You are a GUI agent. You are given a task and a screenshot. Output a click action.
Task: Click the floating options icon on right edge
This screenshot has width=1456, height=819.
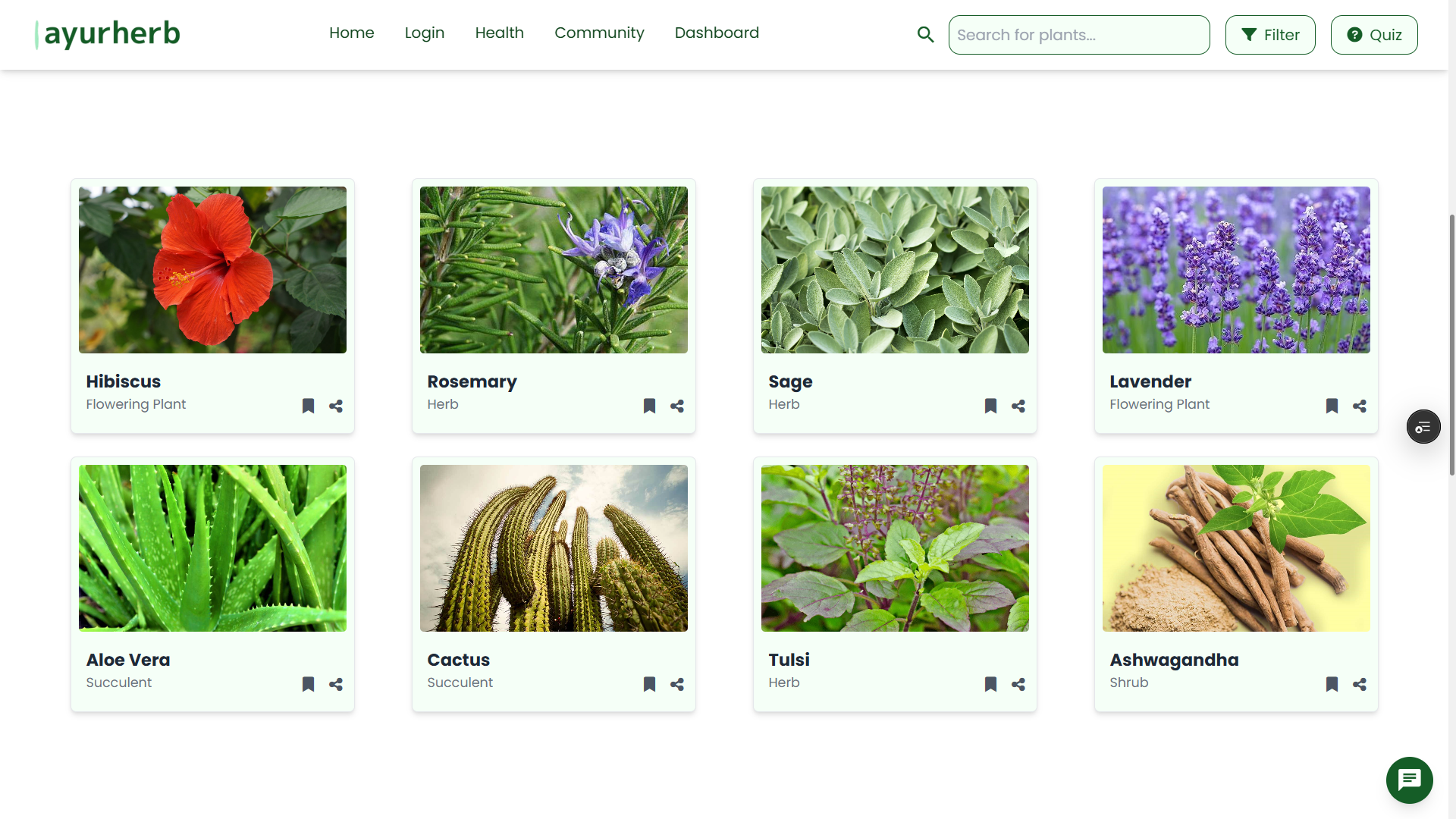coord(1423,426)
